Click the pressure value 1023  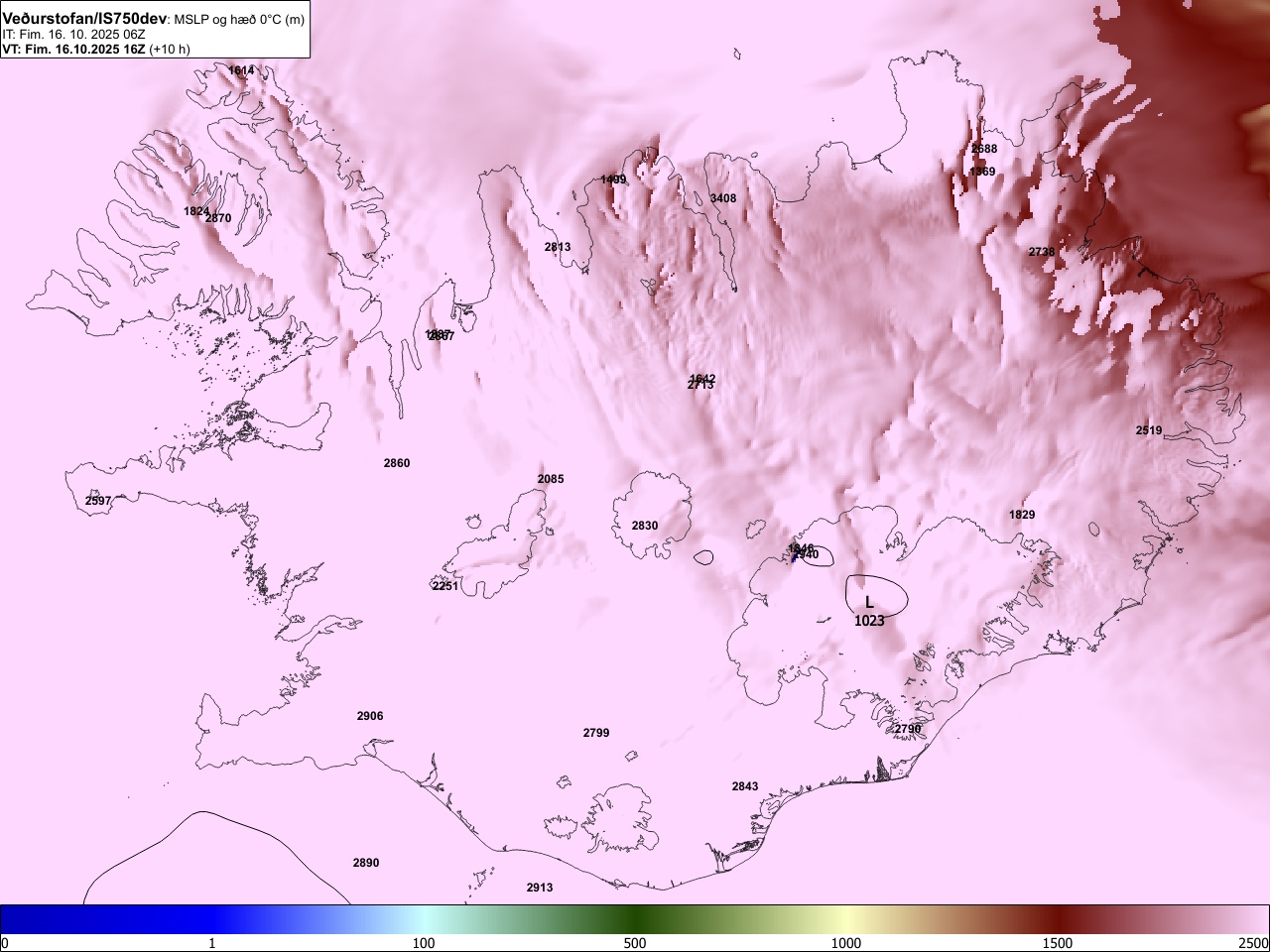pos(869,621)
